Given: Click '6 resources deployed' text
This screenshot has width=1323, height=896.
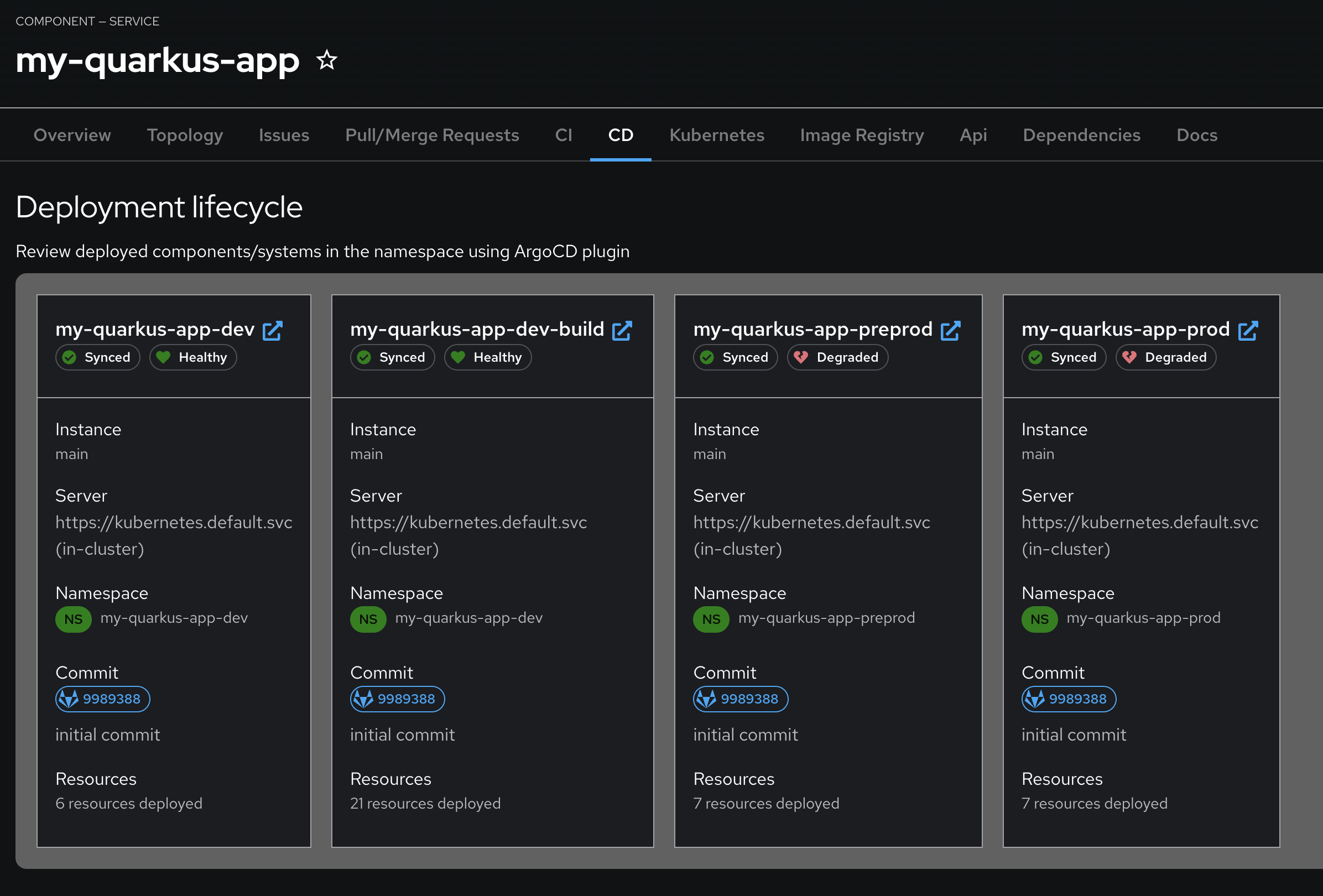Looking at the screenshot, I should (129, 804).
